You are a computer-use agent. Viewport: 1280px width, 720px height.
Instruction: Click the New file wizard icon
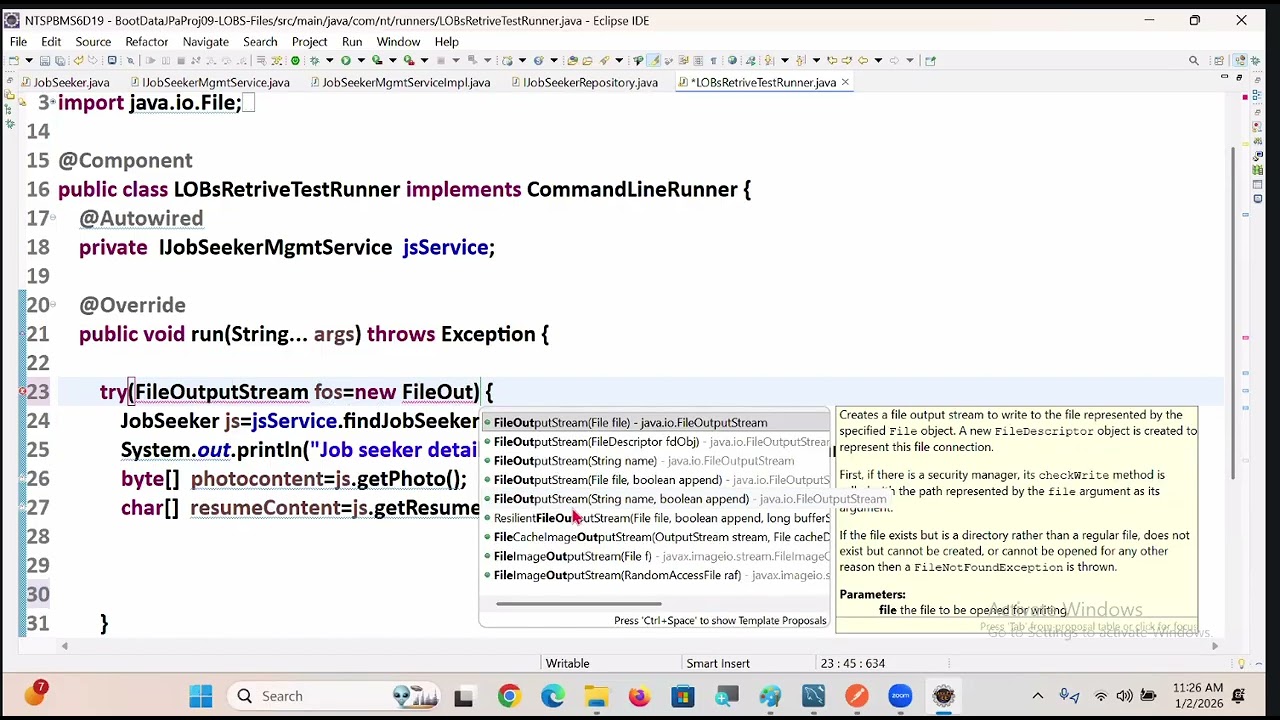(x=13, y=60)
